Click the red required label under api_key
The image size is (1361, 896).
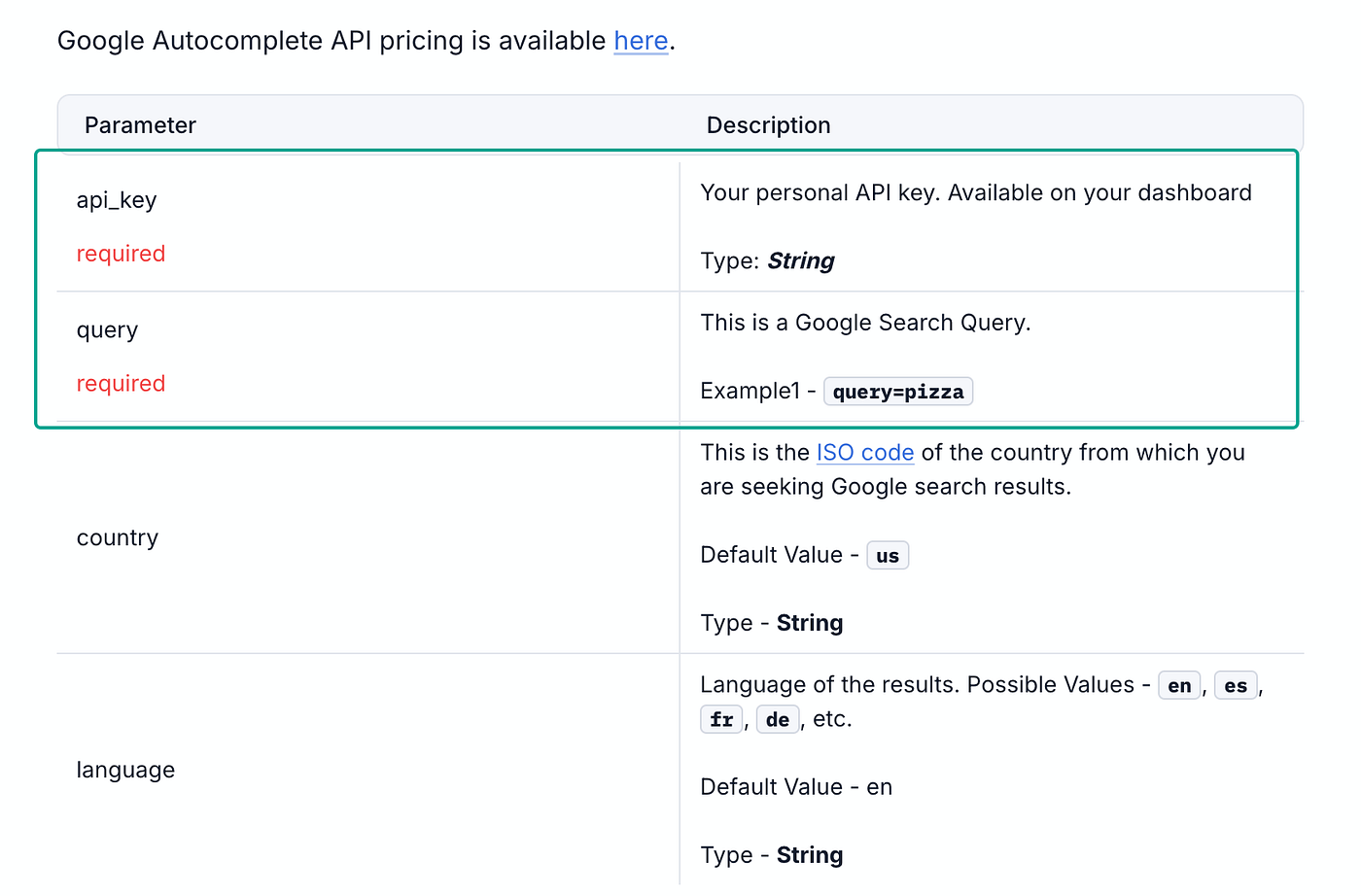[x=121, y=254]
